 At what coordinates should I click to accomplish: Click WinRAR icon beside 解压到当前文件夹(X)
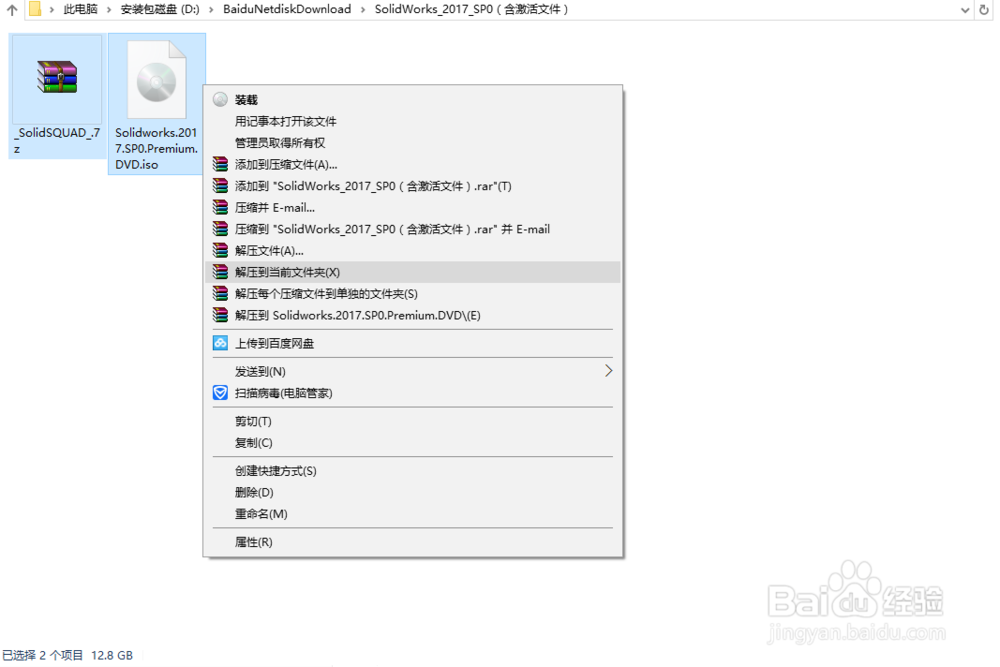pyautogui.click(x=220, y=272)
